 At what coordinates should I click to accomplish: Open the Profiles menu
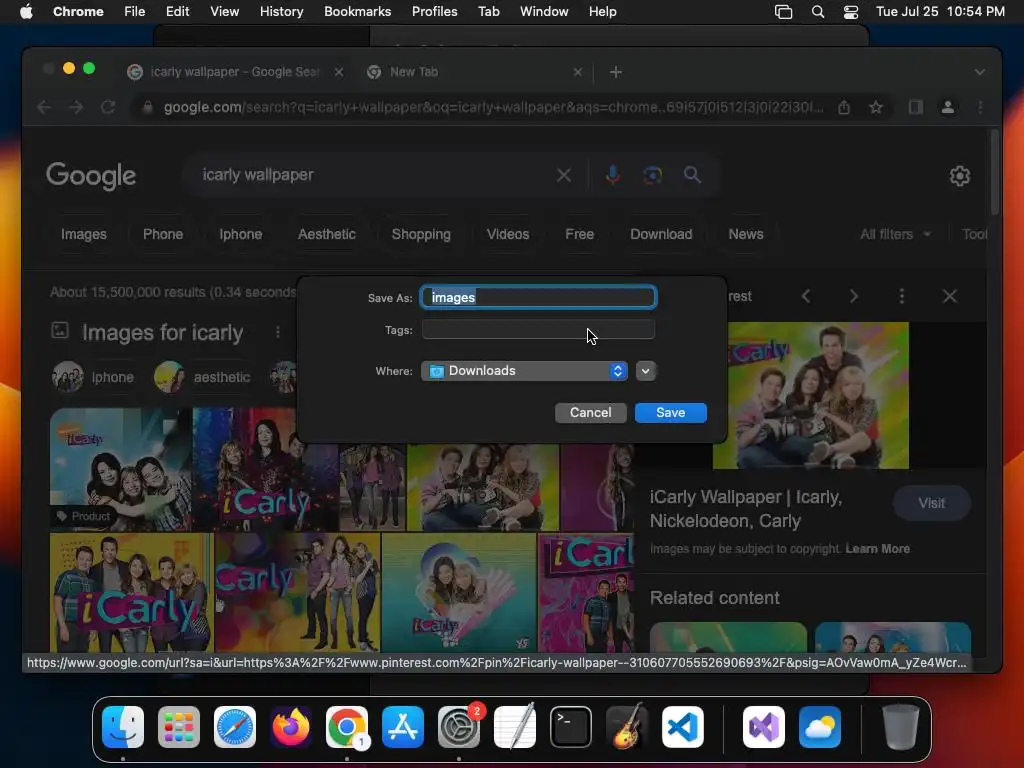pos(434,12)
